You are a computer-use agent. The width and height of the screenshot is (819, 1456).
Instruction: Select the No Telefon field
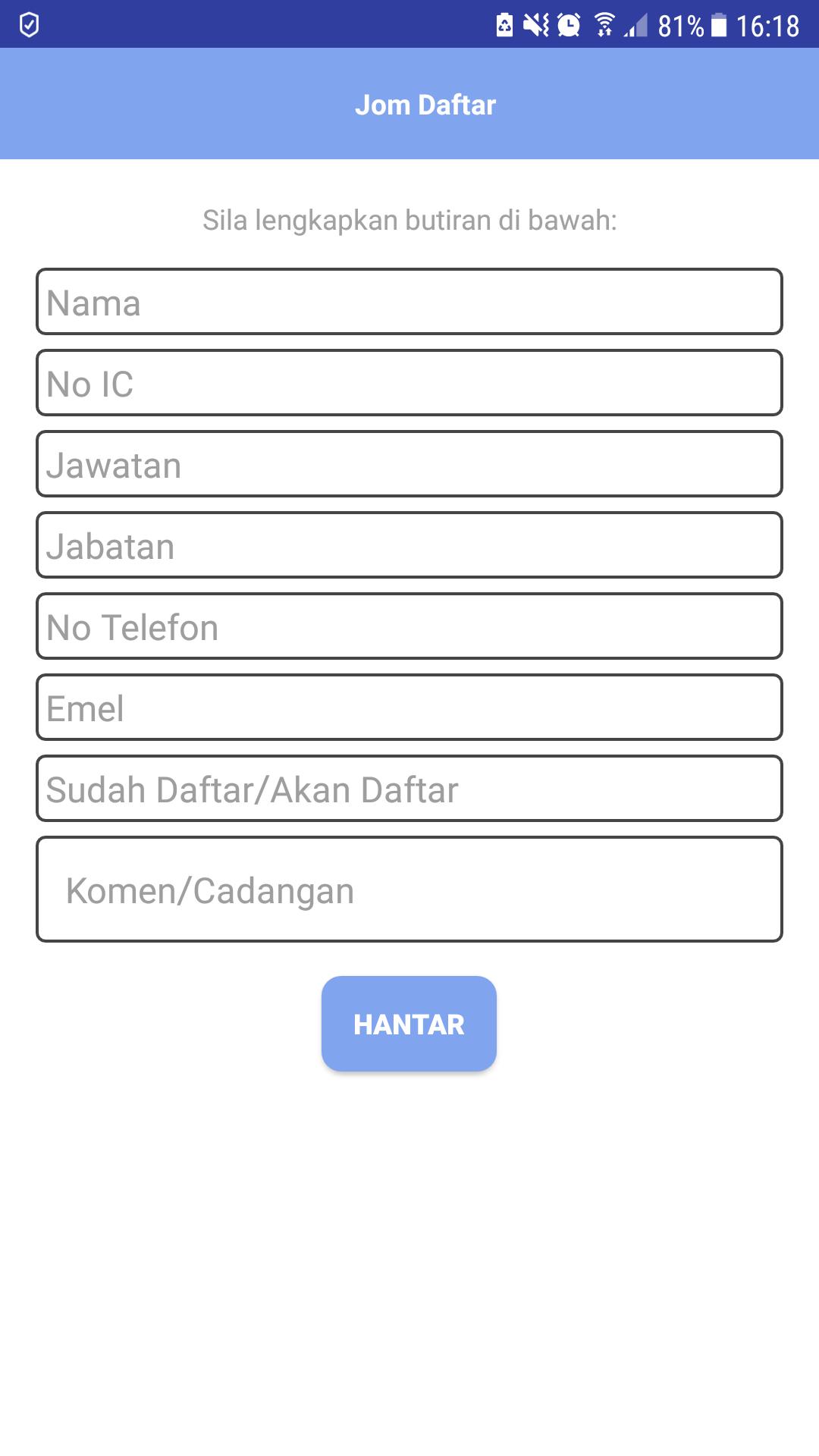409,626
